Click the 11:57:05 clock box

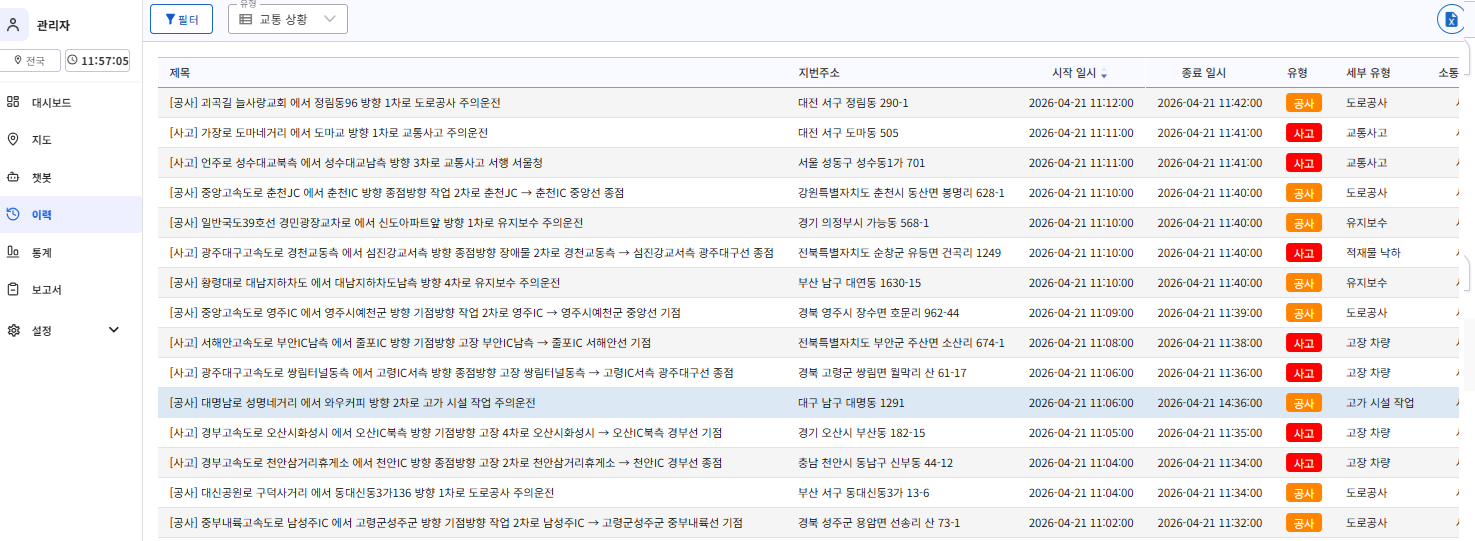[98, 61]
